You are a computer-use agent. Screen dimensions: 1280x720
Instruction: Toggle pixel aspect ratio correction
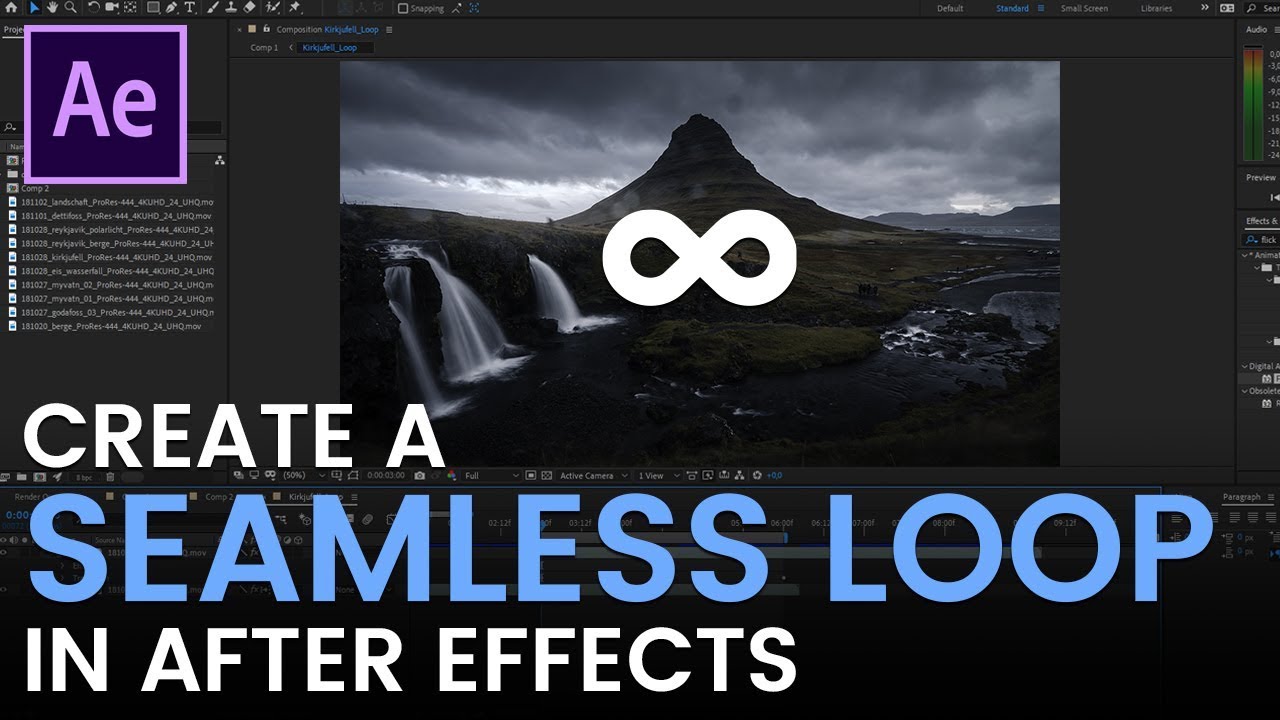(691, 476)
